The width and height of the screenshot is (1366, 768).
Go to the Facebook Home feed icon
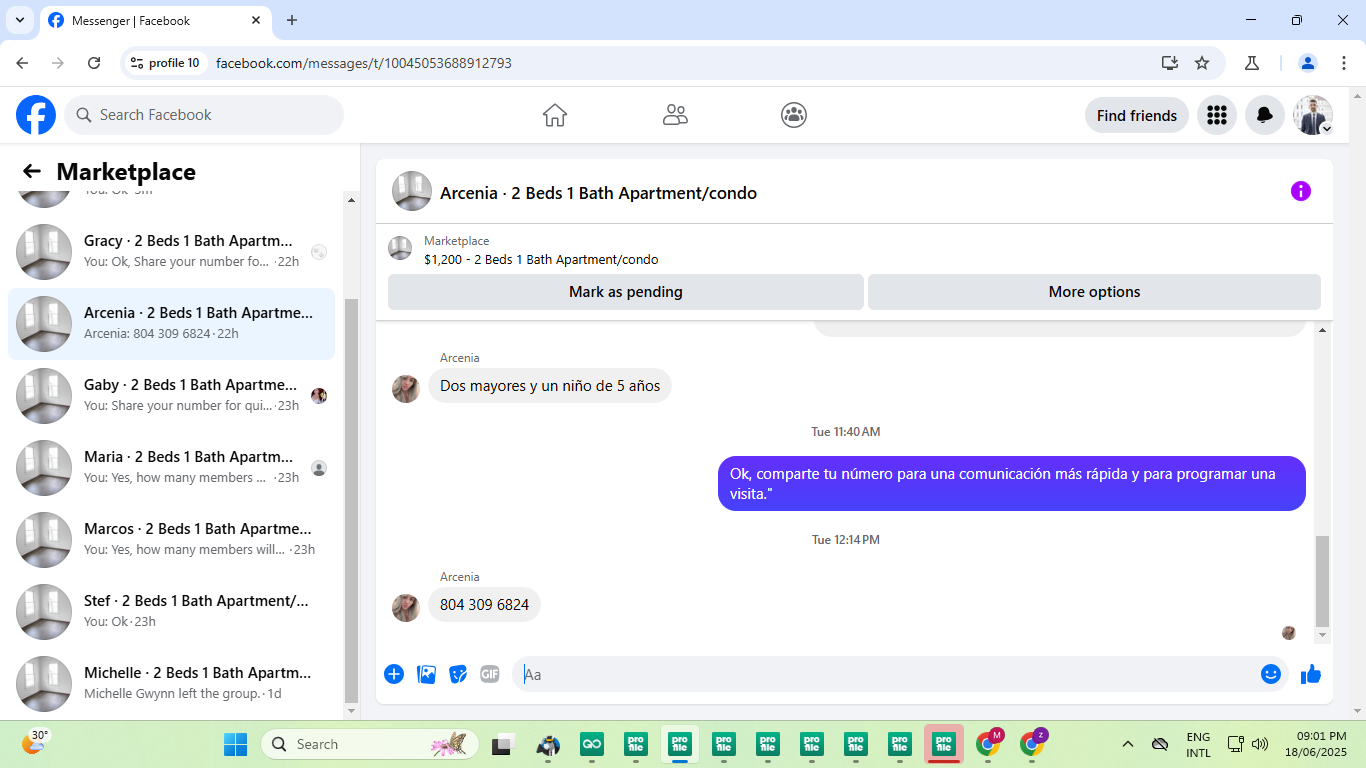tap(555, 115)
